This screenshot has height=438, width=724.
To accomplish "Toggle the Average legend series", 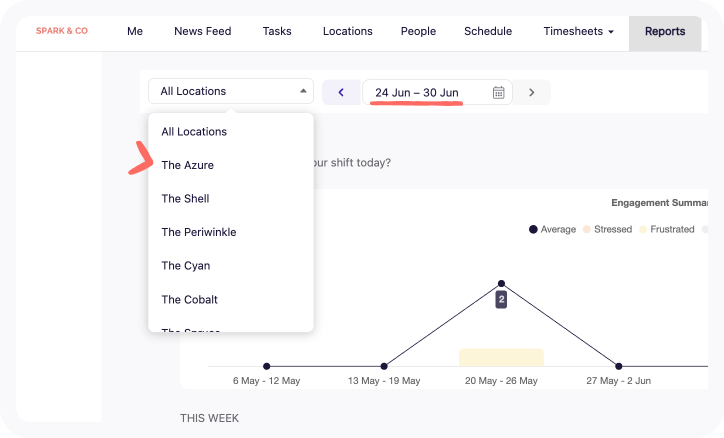I will 553,229.
